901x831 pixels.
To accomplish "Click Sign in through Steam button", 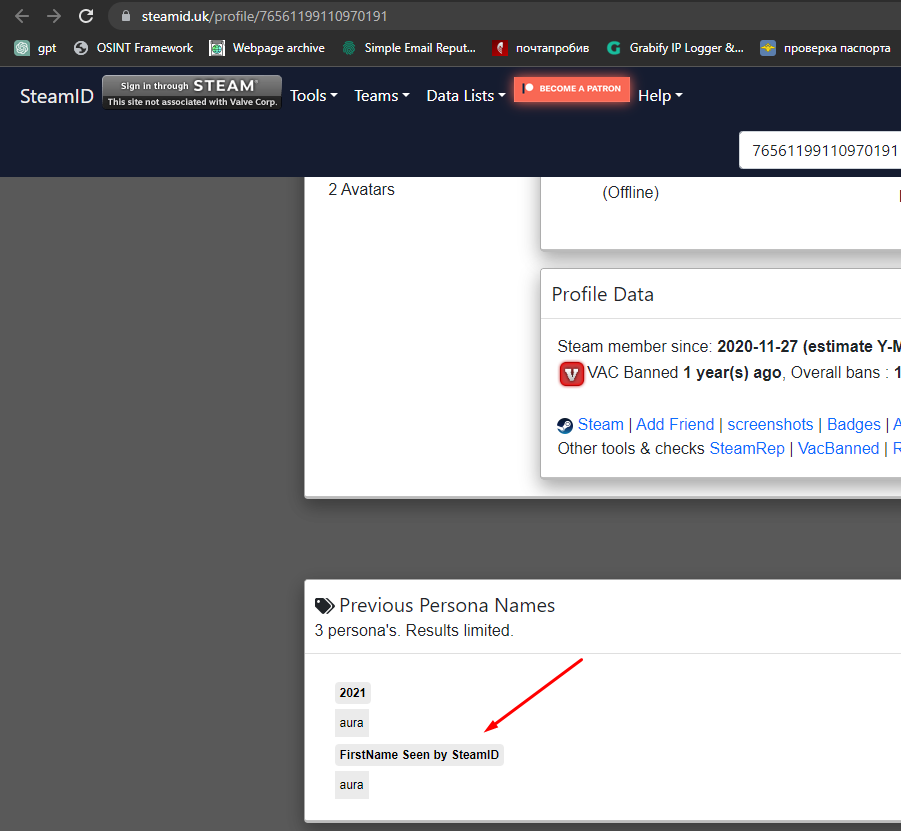I will point(192,93).
